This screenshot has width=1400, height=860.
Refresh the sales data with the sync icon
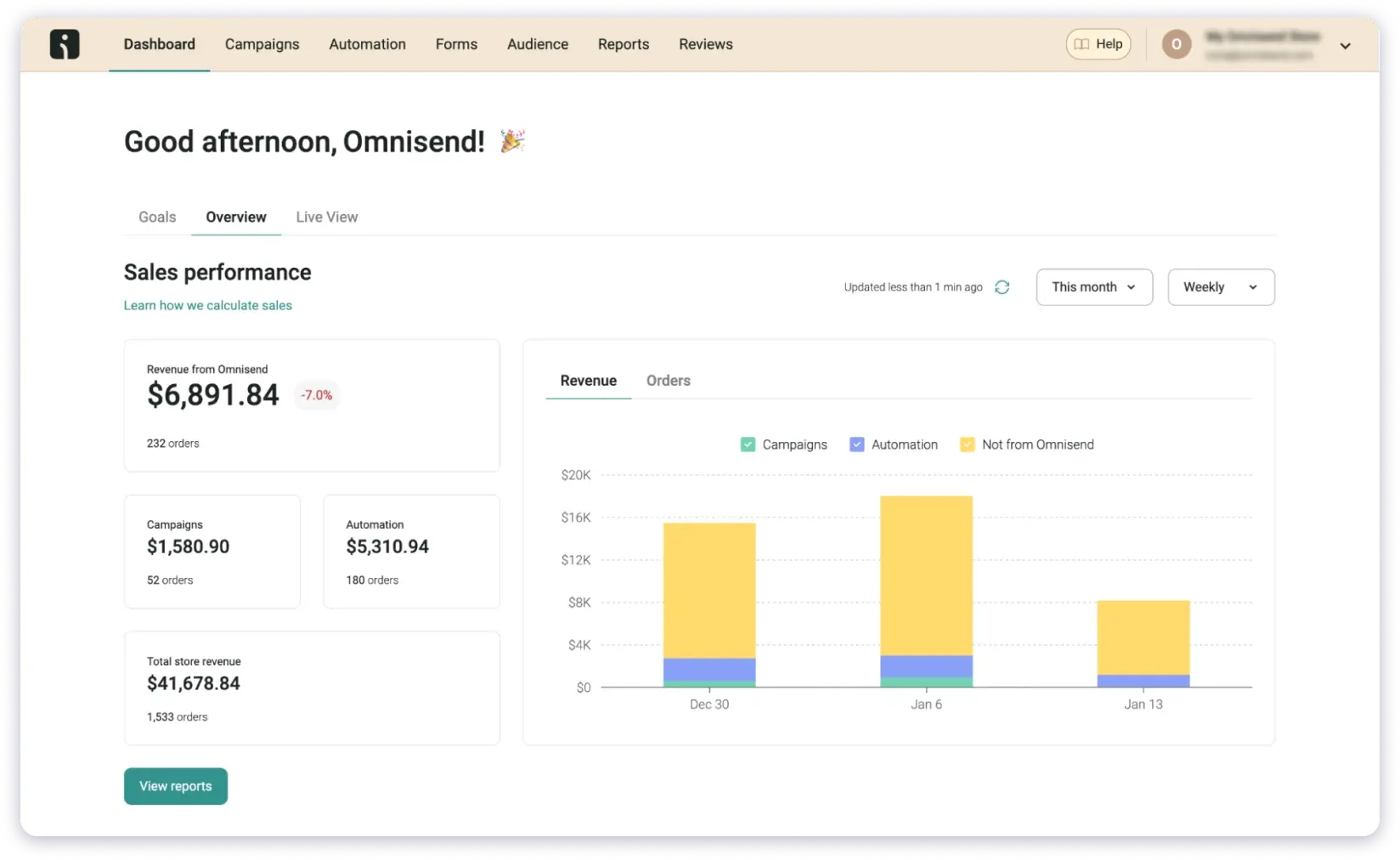pyautogui.click(x=1002, y=287)
